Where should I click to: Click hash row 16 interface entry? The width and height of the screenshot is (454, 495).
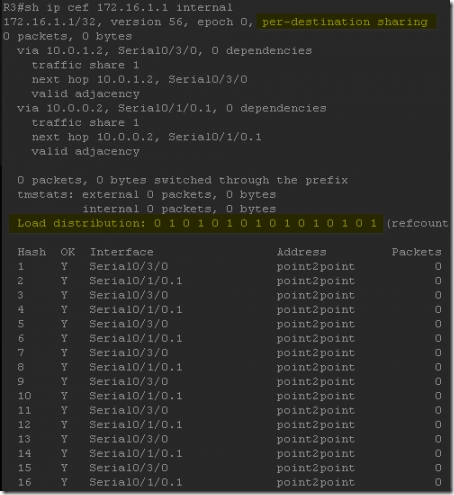(136, 482)
